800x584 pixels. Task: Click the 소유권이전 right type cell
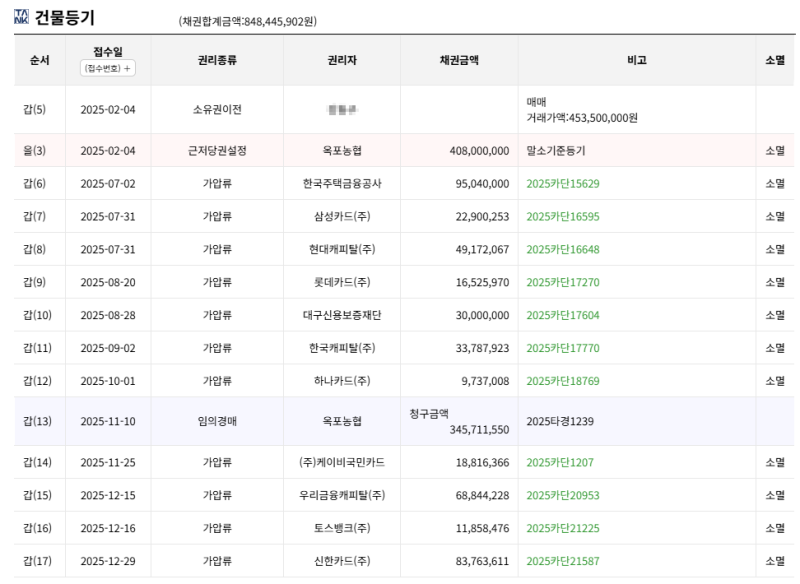[217, 110]
